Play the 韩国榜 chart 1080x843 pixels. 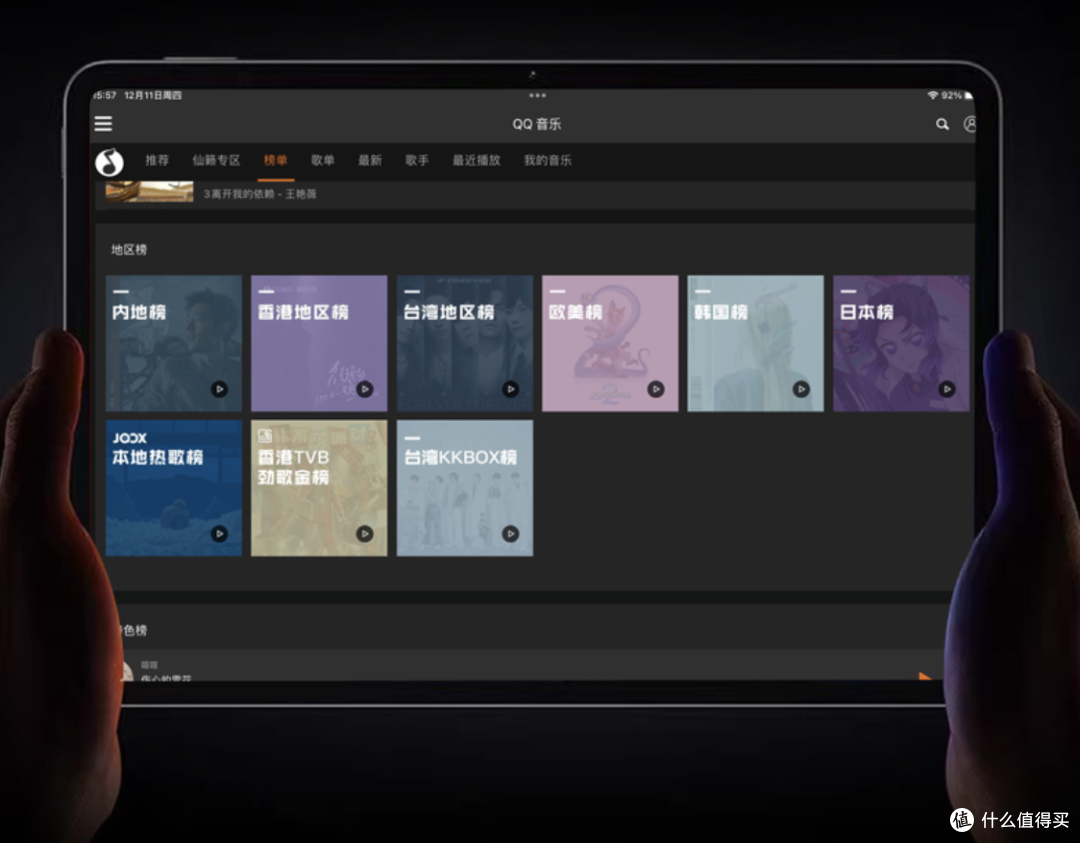(801, 389)
